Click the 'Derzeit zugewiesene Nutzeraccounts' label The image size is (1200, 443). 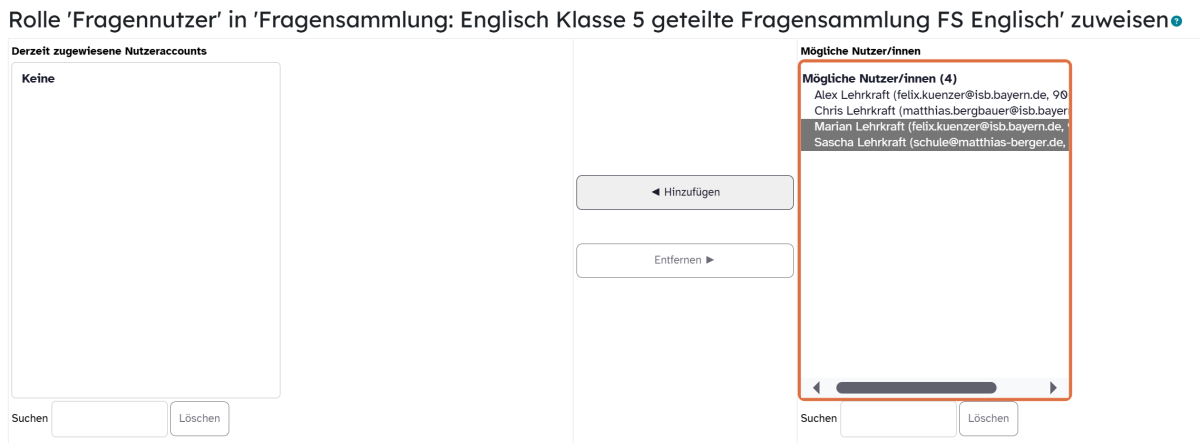click(109, 51)
